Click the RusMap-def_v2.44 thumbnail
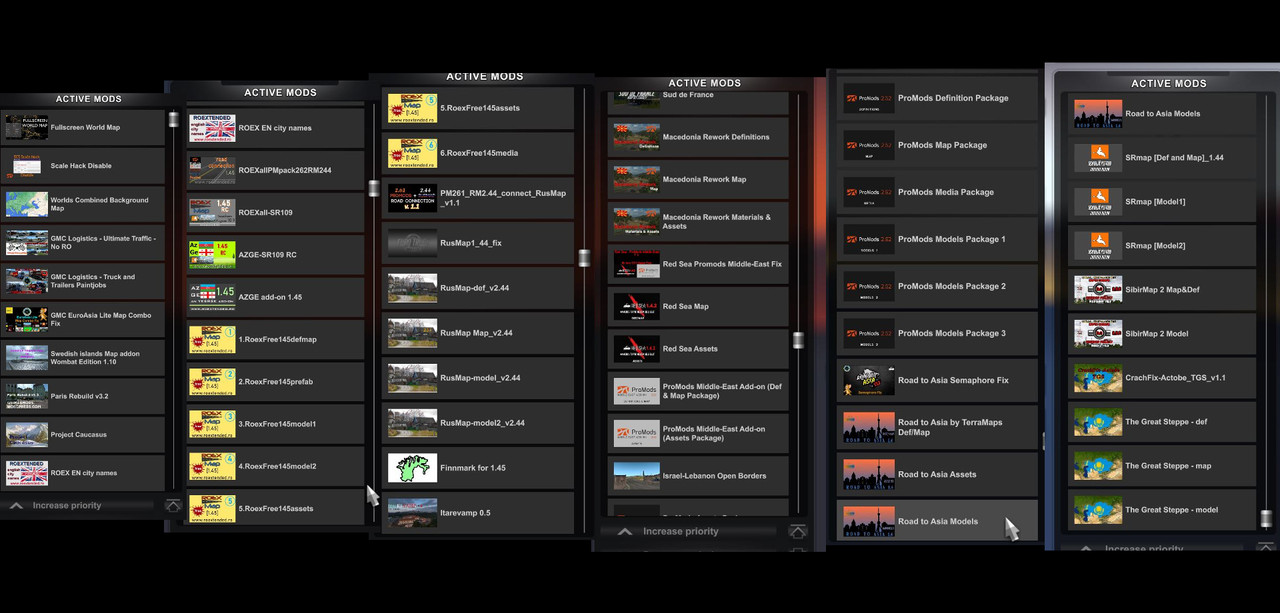This screenshot has width=1280, height=613. point(412,287)
